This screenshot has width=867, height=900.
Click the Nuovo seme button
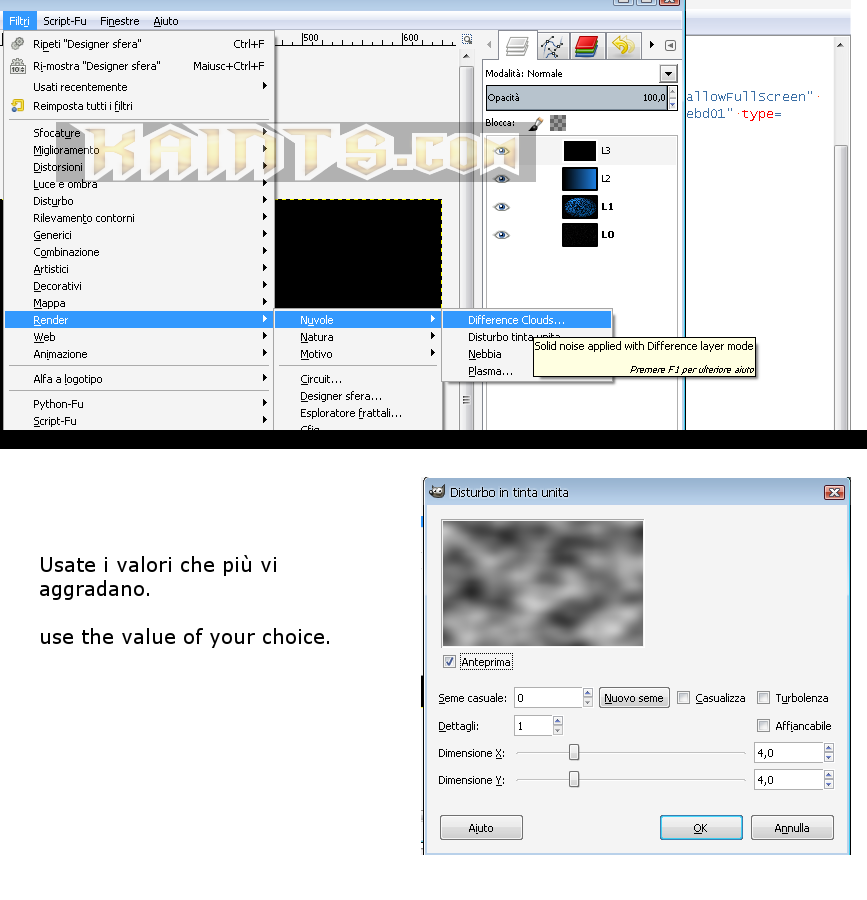tap(634, 698)
